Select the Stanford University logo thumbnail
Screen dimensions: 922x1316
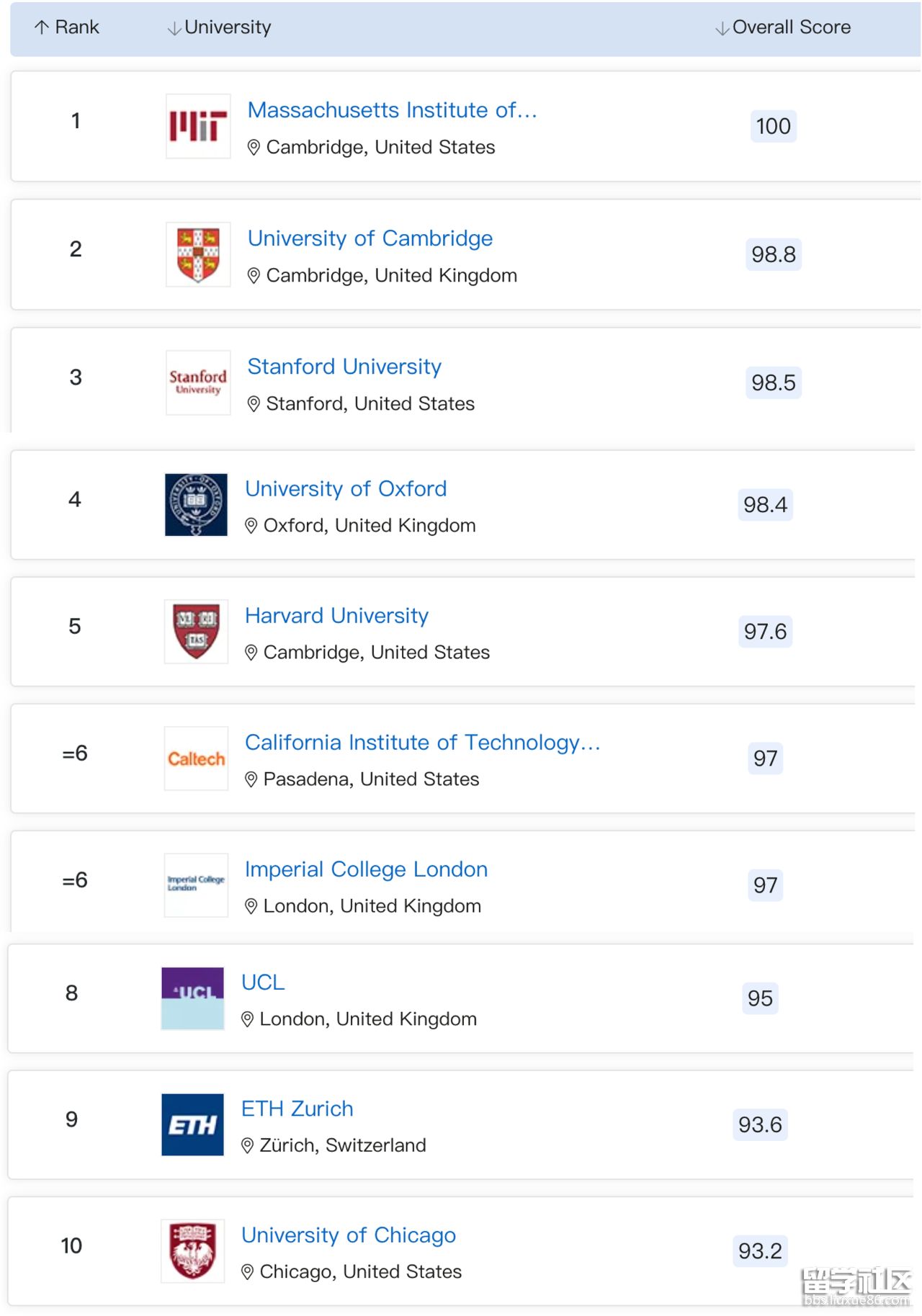[x=198, y=382]
